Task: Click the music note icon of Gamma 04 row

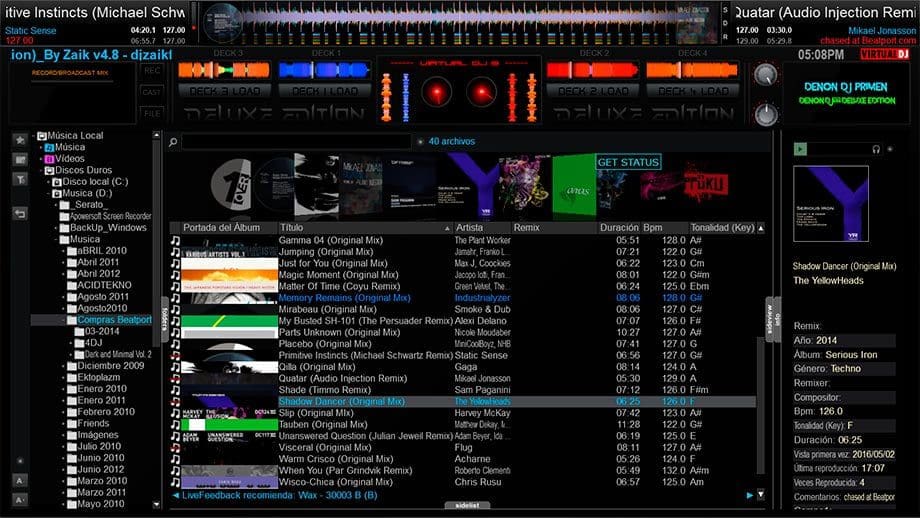Action: click(175, 240)
